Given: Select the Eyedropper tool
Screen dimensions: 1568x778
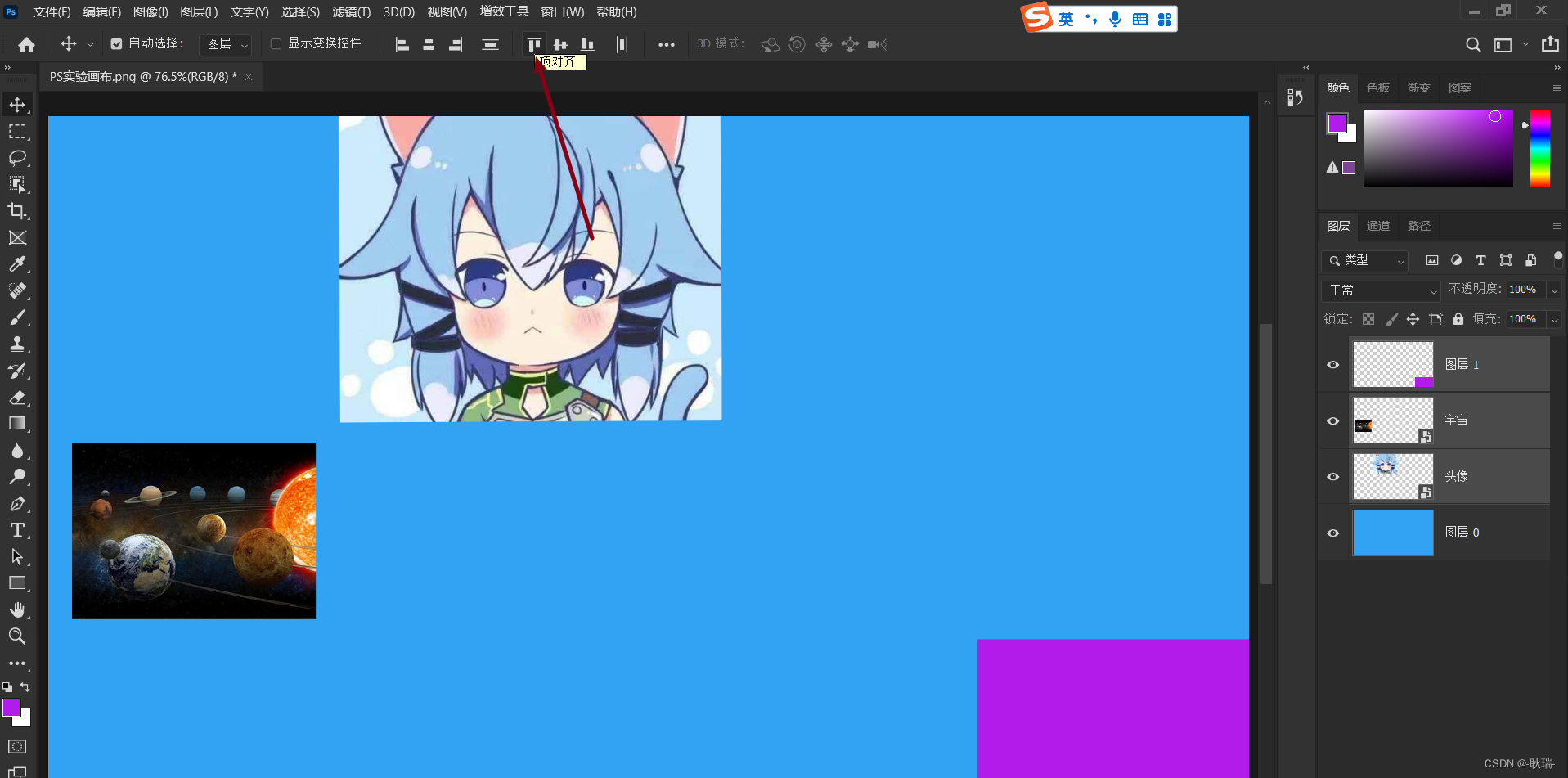Looking at the screenshot, I should click(x=17, y=264).
